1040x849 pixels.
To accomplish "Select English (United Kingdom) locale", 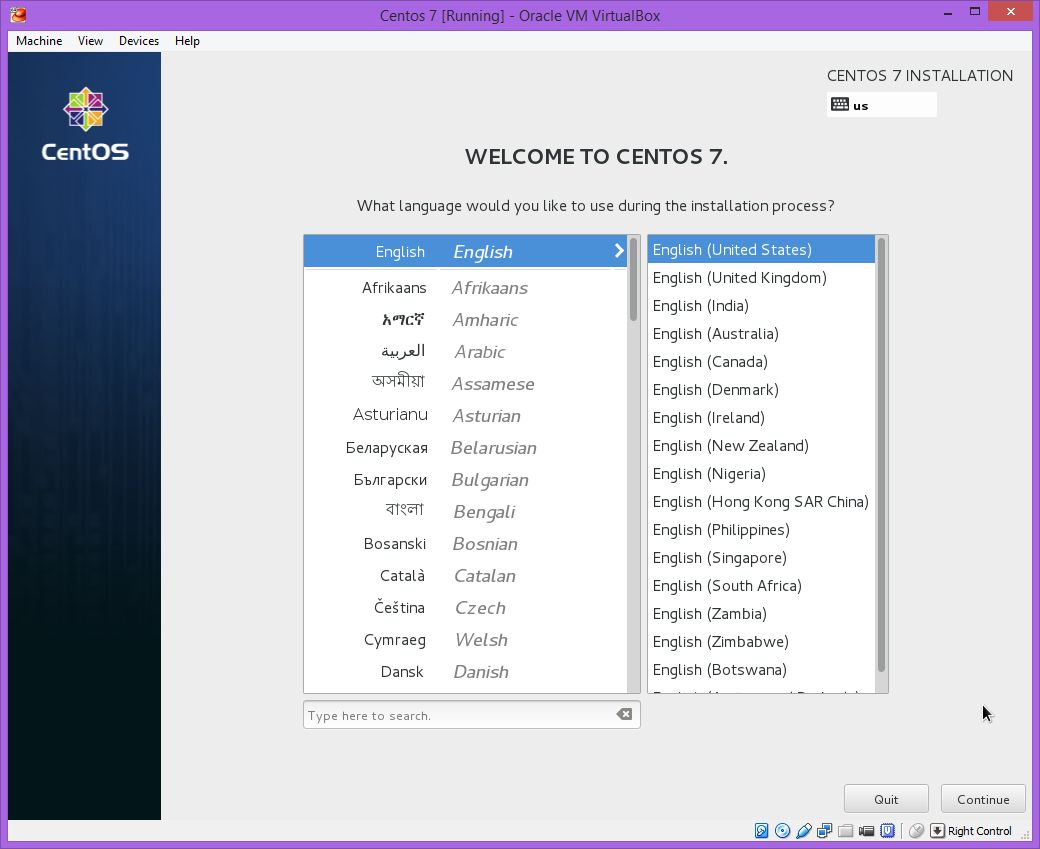I will pyautogui.click(x=761, y=277).
